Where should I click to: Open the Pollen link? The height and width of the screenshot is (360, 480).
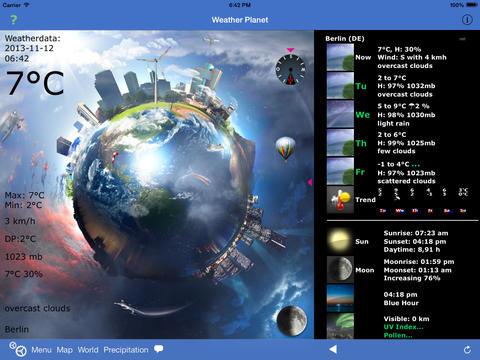pos(398,335)
